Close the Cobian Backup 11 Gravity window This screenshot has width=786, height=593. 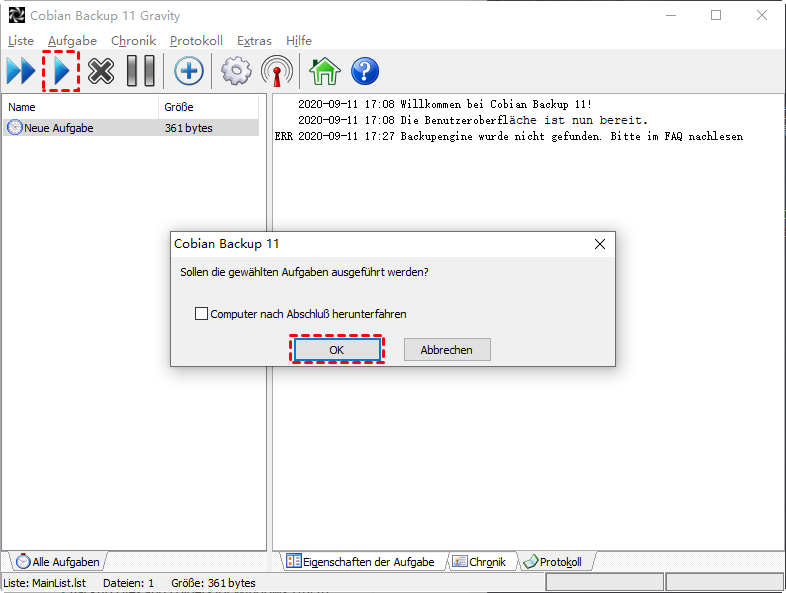coord(761,16)
